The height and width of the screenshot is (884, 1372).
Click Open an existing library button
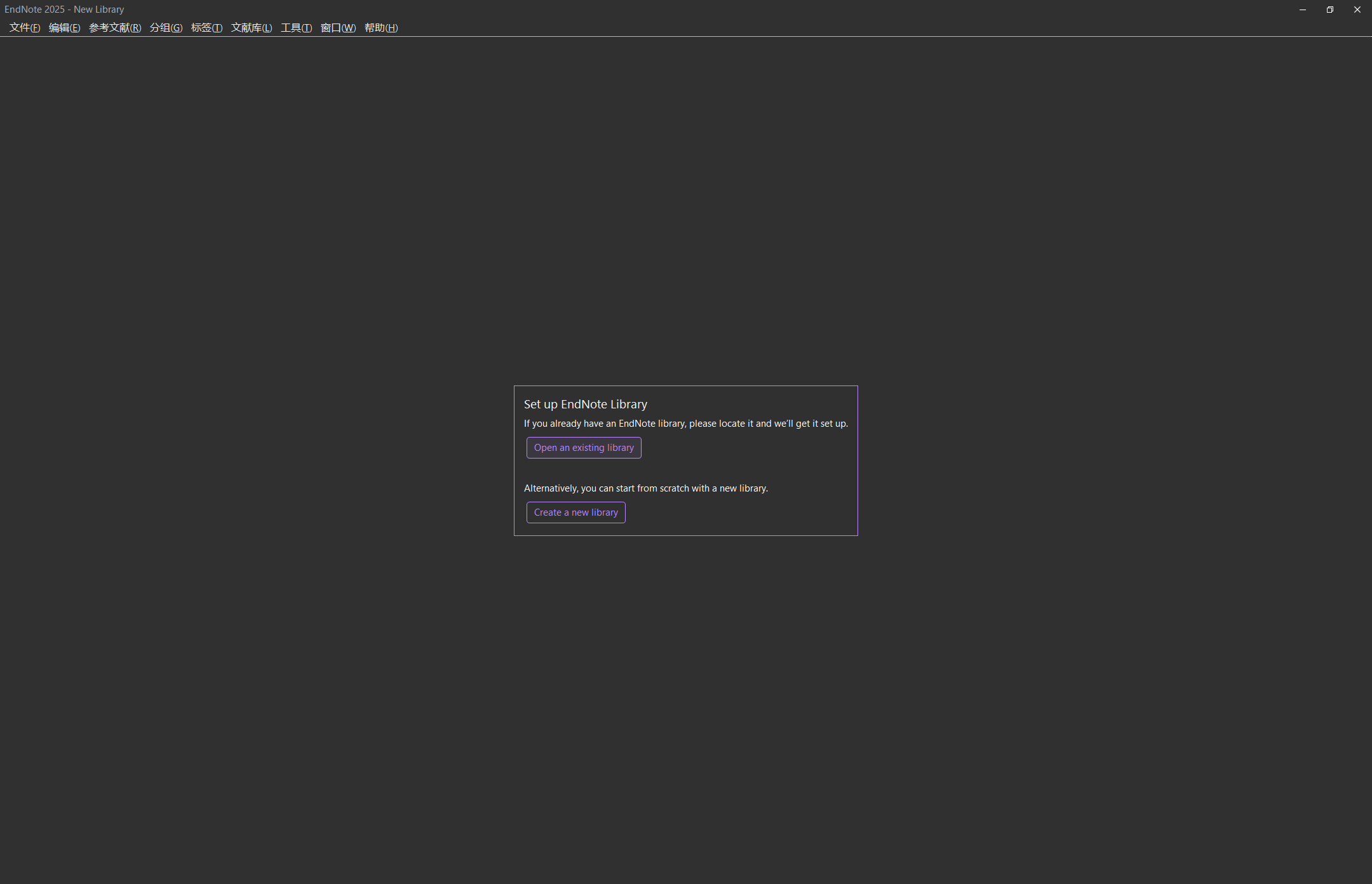[584, 448]
